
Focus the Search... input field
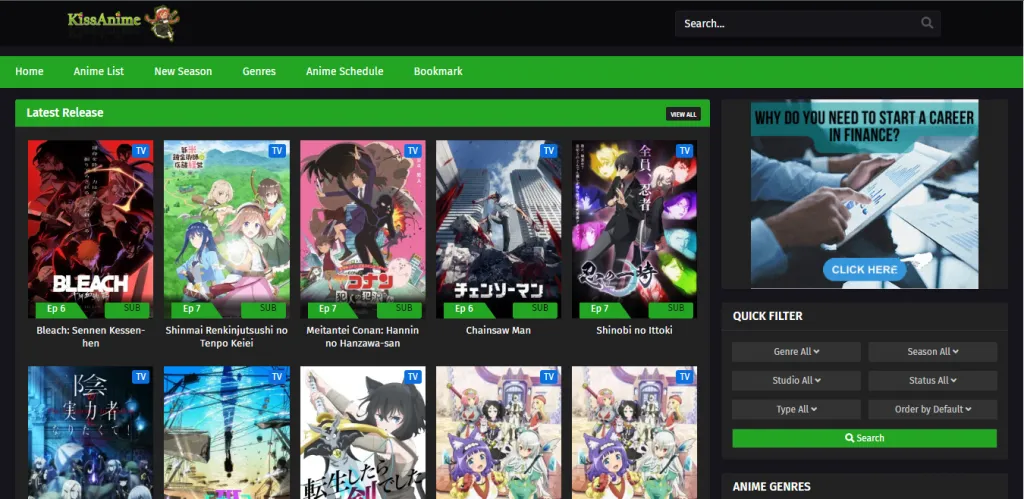click(x=807, y=24)
